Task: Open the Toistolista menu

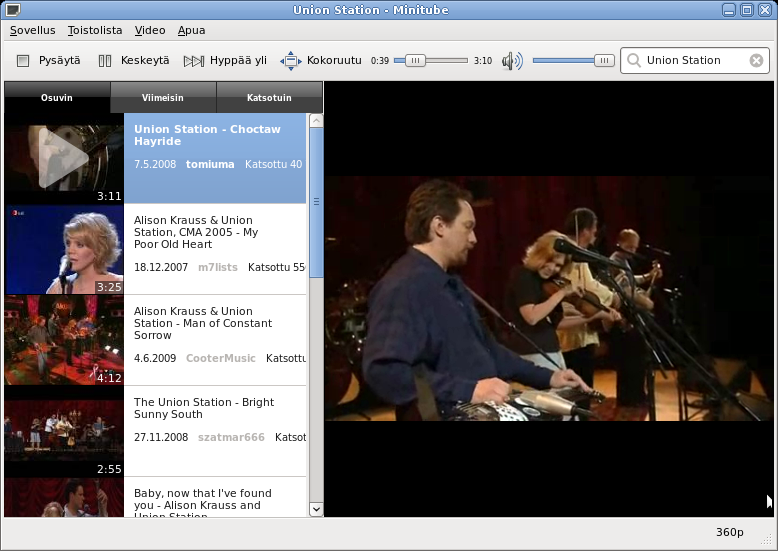Action: (95, 31)
